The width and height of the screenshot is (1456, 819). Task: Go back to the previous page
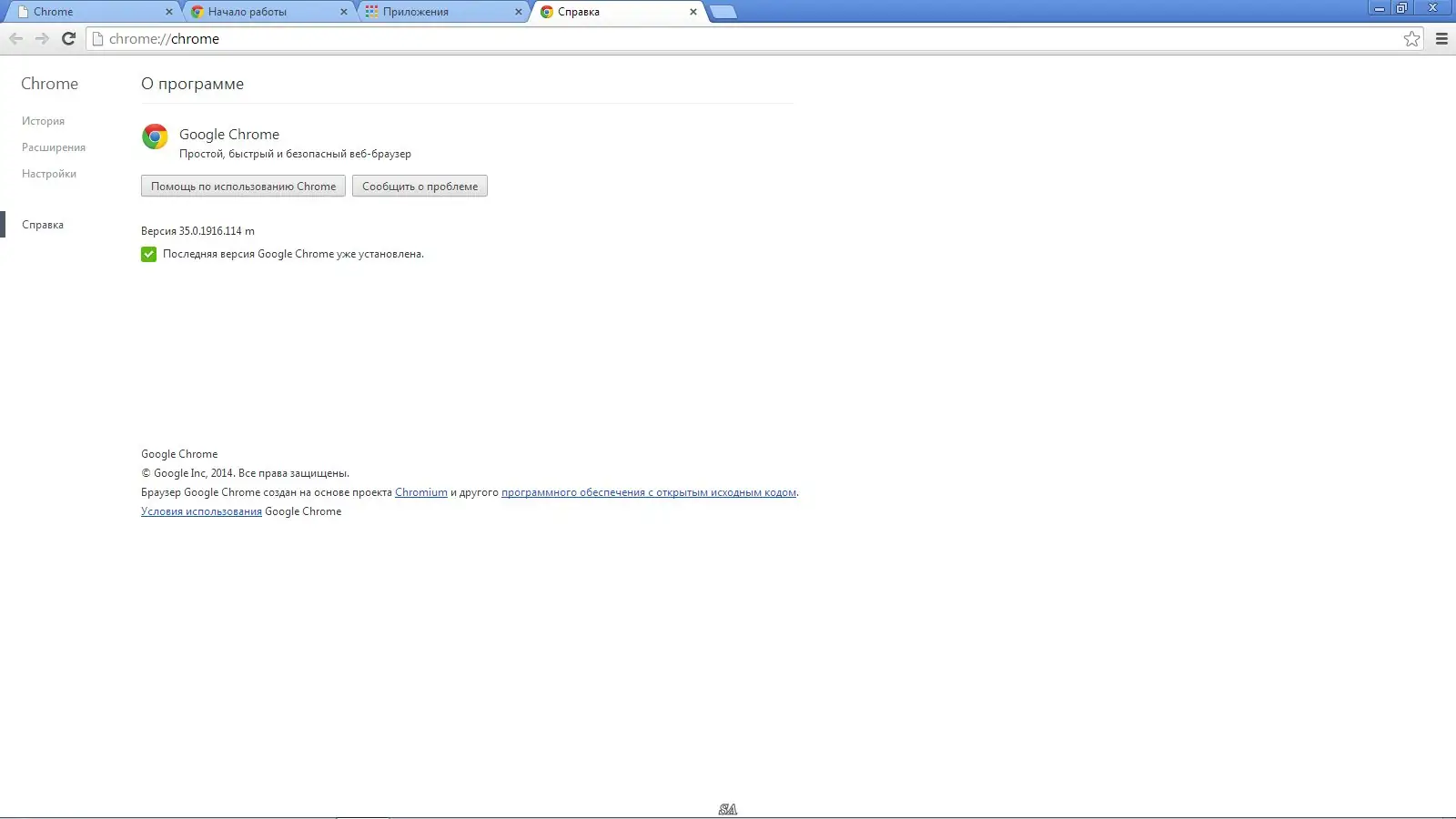[x=15, y=38]
